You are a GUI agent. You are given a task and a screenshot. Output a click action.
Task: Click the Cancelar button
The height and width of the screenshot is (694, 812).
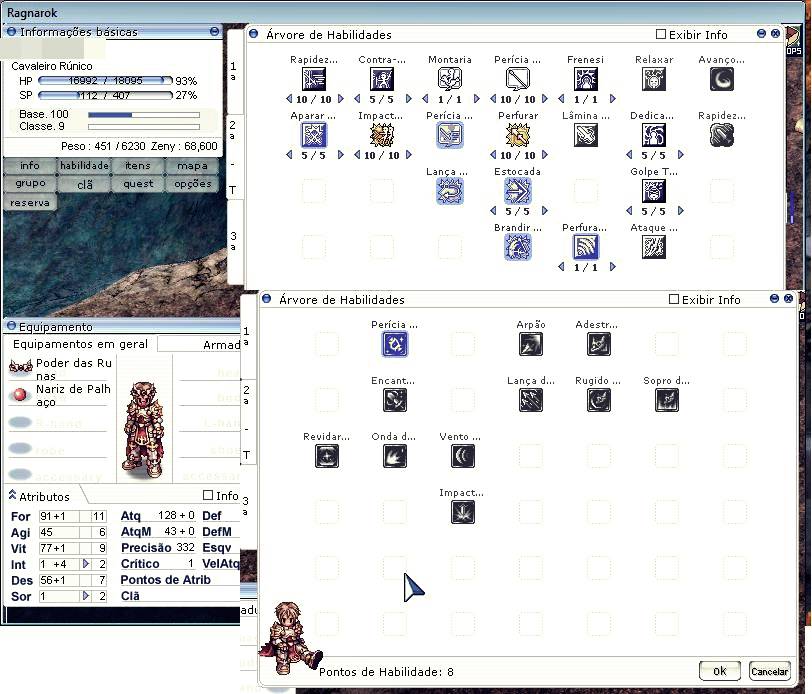pos(770,671)
